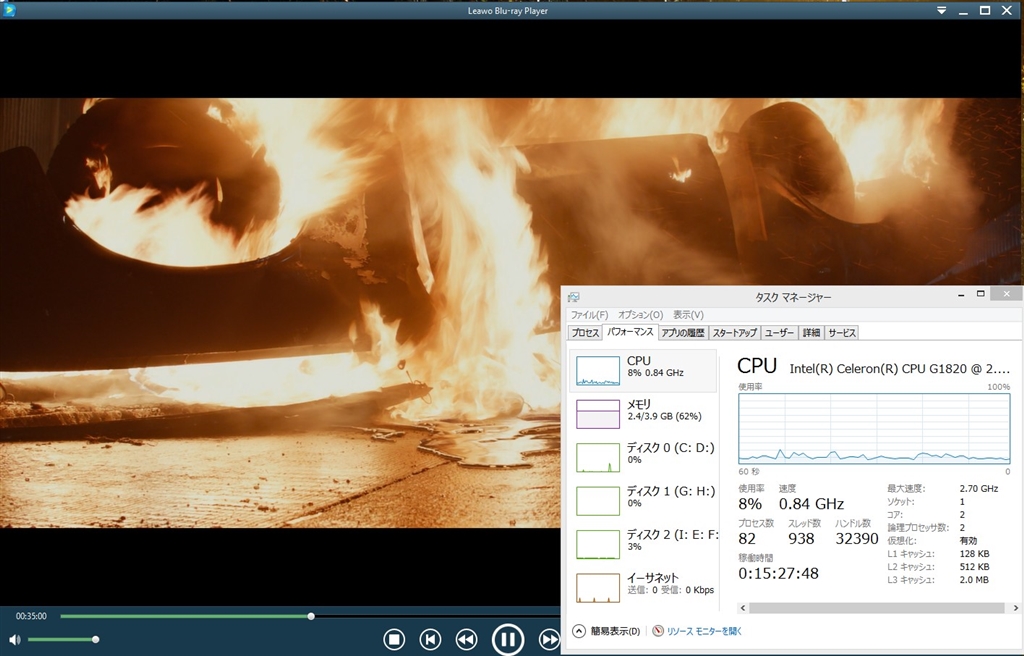Open the オプション(O) menu
The width and height of the screenshot is (1024, 656).
640,315
